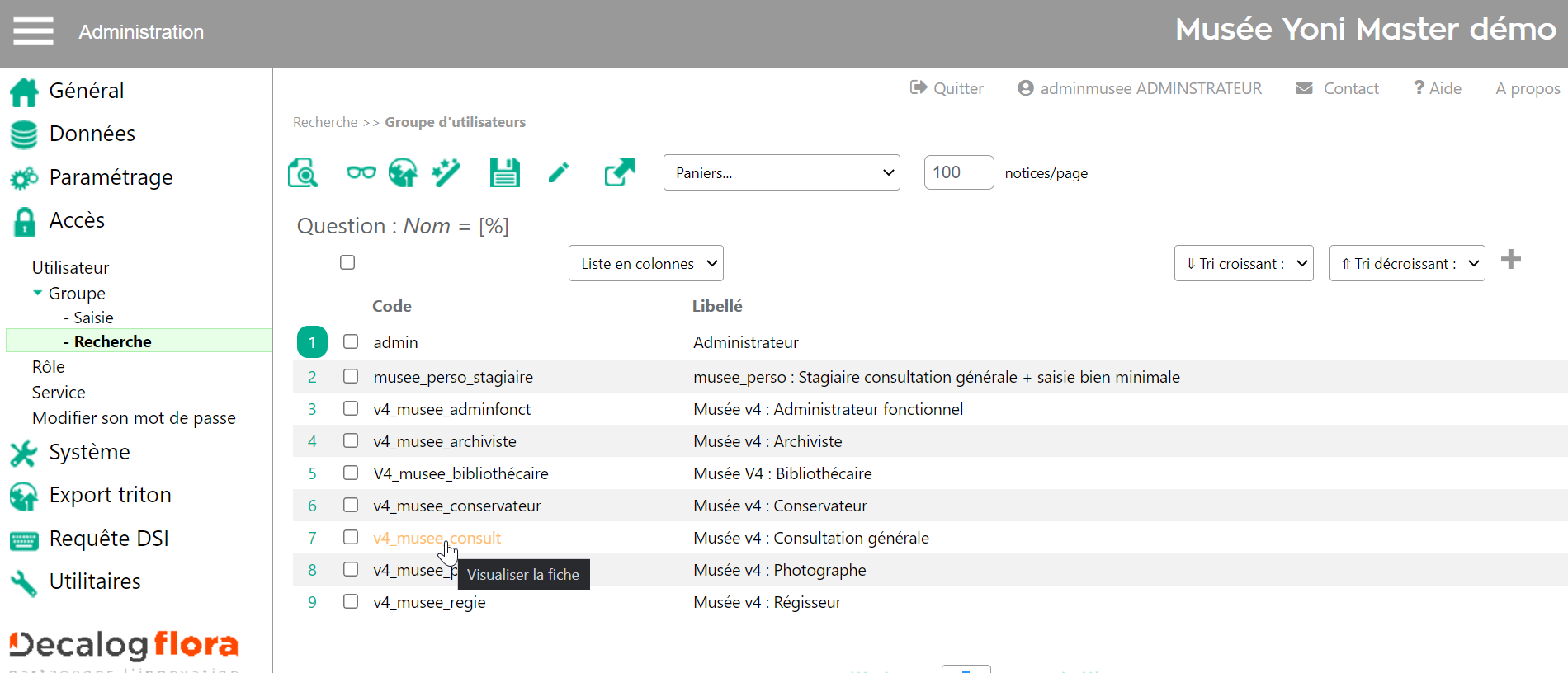Open the Paramétrage menu
Image resolution: width=1568 pixels, height=673 pixels.
pos(111,177)
